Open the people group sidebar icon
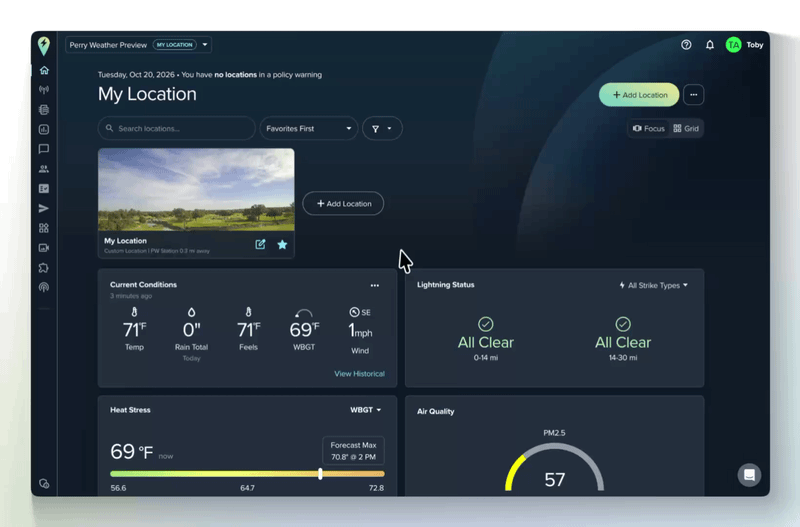This screenshot has height=527, width=800. click(44, 169)
